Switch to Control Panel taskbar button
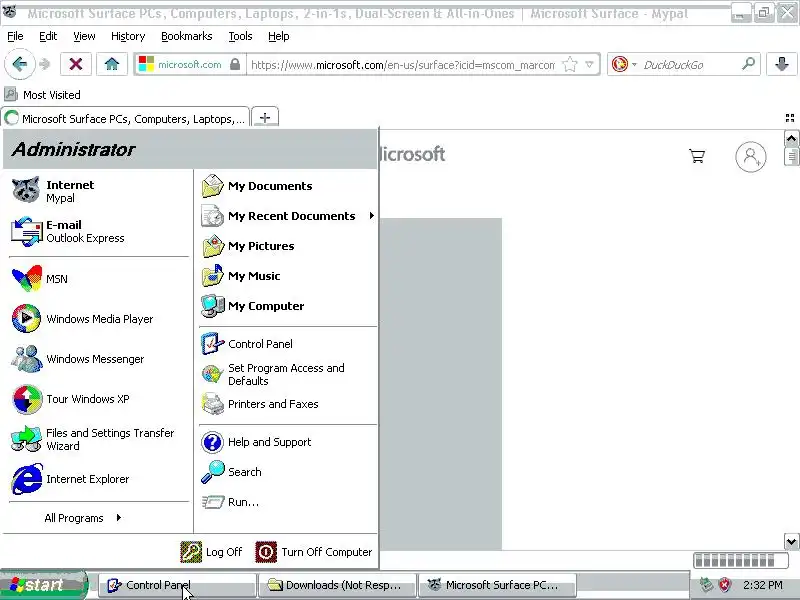This screenshot has height=600, width=800. click(177, 585)
